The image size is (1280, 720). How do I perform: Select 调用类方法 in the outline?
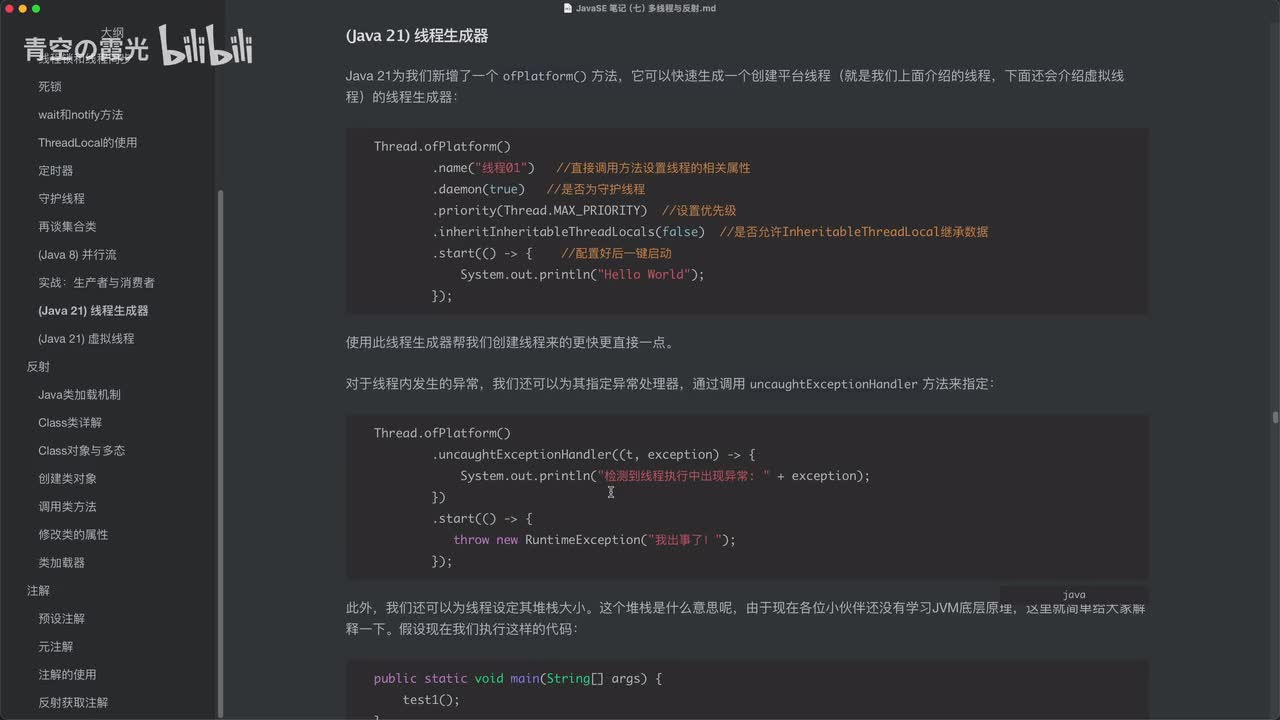(x=68, y=507)
